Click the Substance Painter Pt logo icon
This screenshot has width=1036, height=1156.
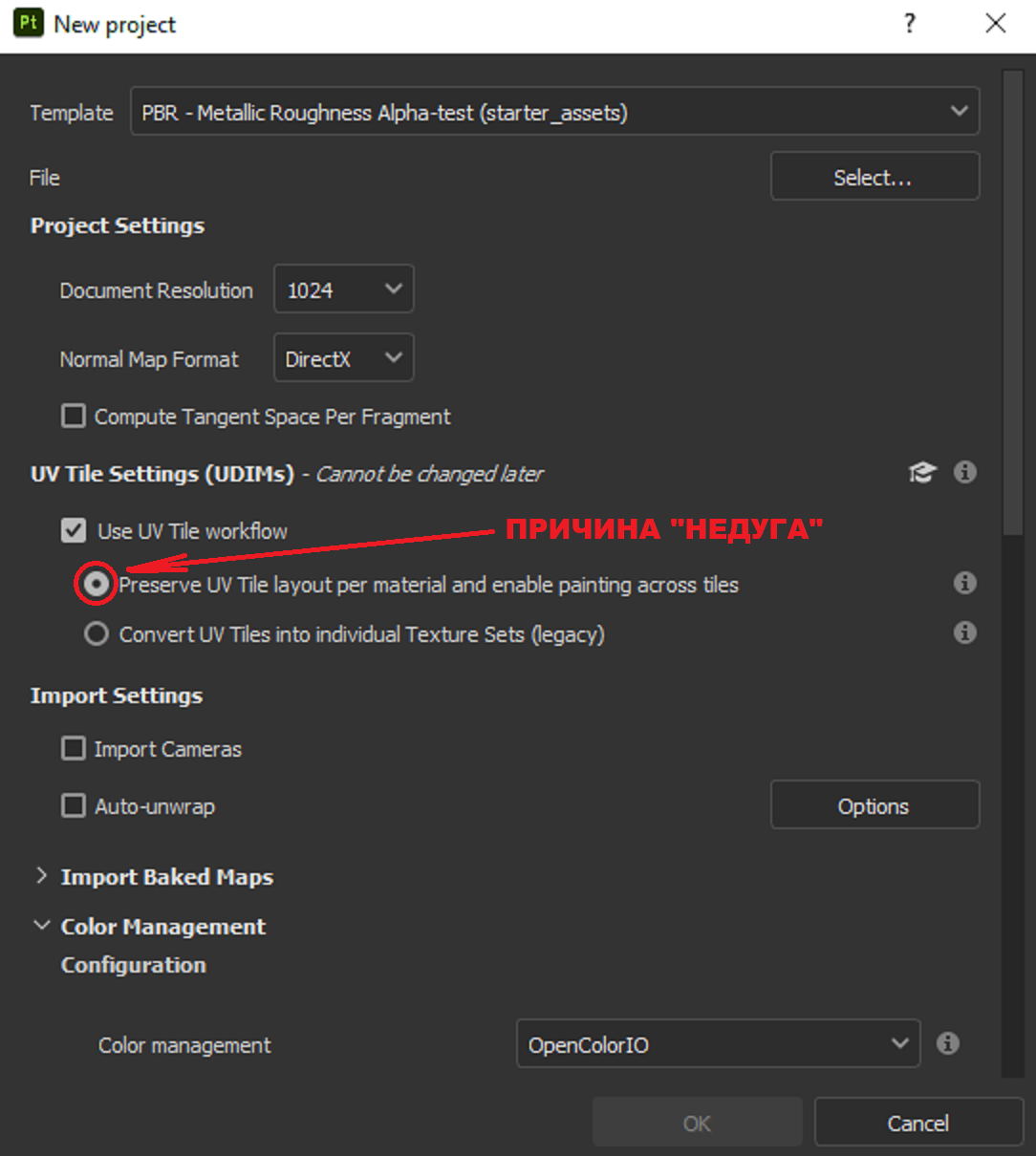(29, 23)
